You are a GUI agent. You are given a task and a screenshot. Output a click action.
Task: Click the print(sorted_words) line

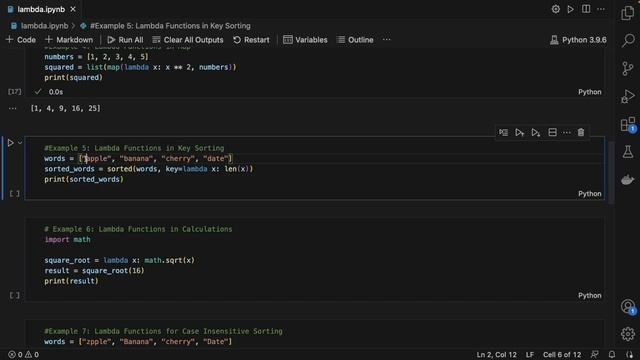pyautogui.click(x=84, y=179)
